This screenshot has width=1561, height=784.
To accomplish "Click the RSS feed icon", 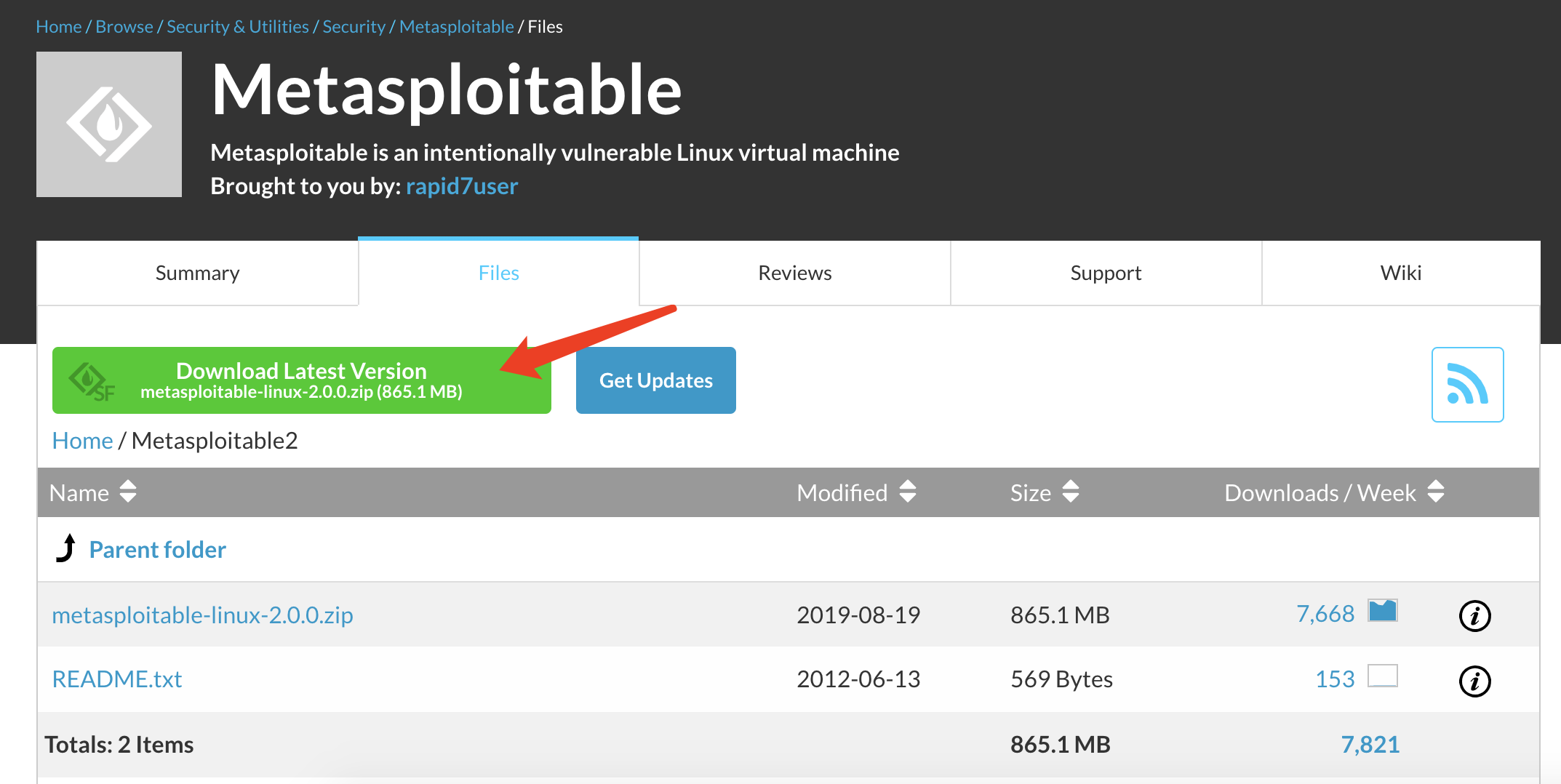I will tap(1467, 385).
